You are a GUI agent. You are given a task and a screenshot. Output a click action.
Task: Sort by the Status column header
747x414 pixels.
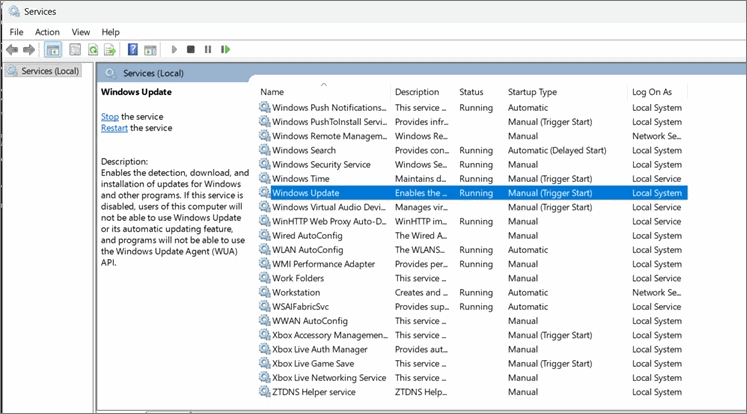coord(471,92)
